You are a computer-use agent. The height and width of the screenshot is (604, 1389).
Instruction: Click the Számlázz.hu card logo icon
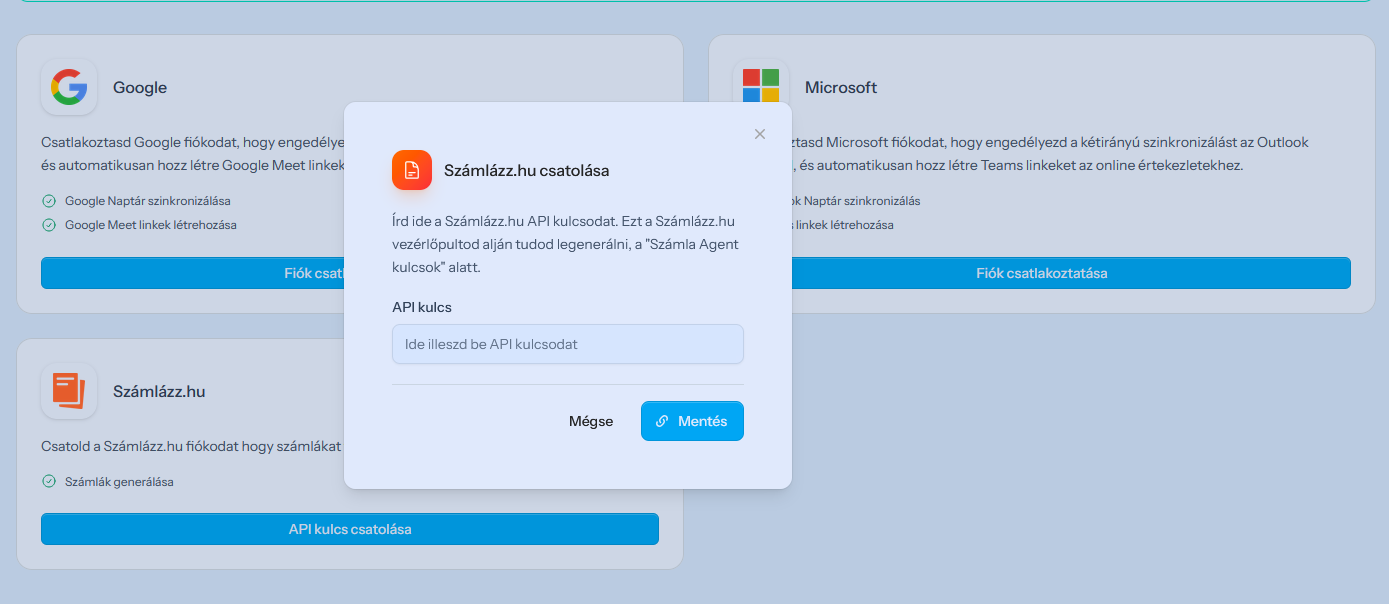[69, 391]
